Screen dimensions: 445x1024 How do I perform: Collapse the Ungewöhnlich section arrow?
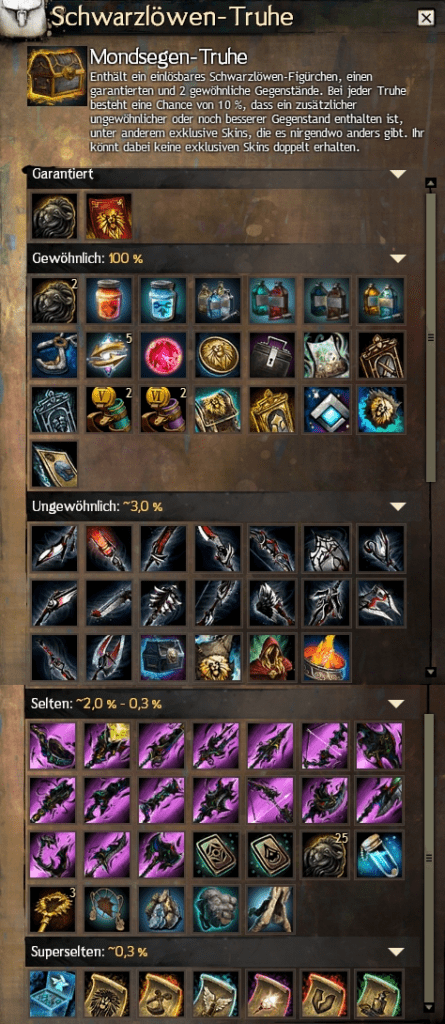pos(397,506)
